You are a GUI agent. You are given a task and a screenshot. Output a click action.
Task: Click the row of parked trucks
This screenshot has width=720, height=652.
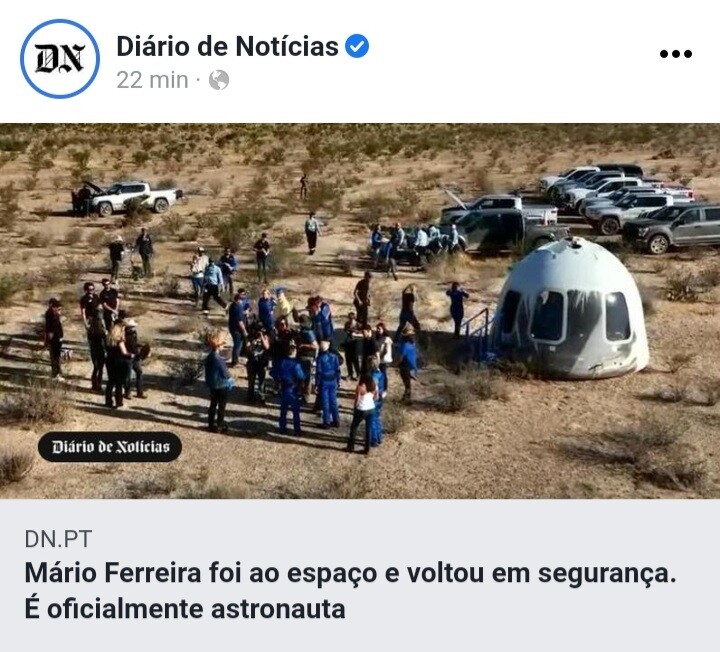click(615, 207)
